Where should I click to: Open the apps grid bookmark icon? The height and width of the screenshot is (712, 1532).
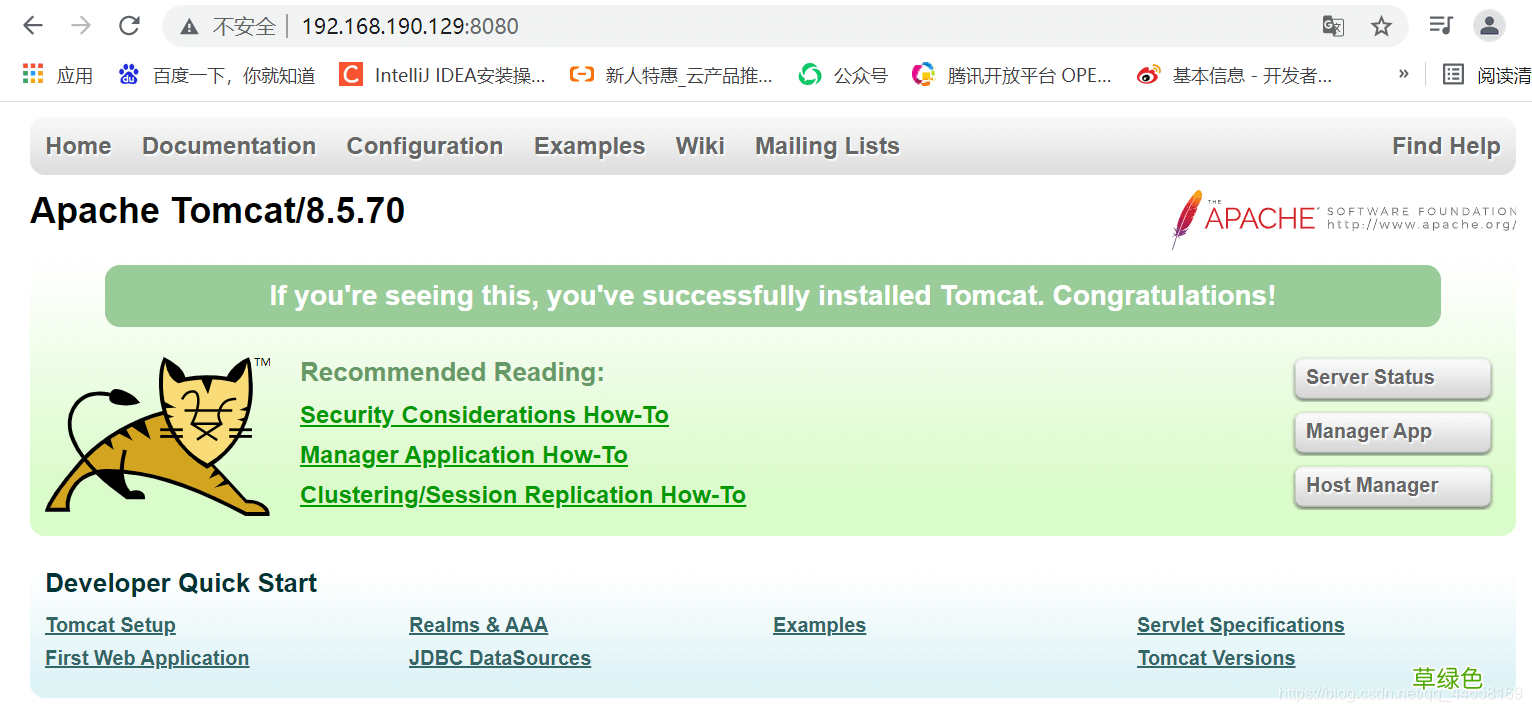click(x=33, y=74)
